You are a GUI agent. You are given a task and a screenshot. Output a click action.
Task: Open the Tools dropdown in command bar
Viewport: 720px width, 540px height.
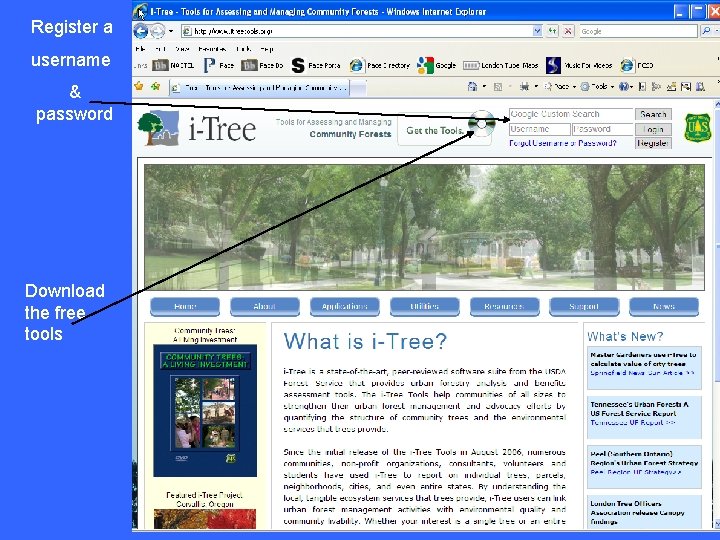click(x=597, y=86)
